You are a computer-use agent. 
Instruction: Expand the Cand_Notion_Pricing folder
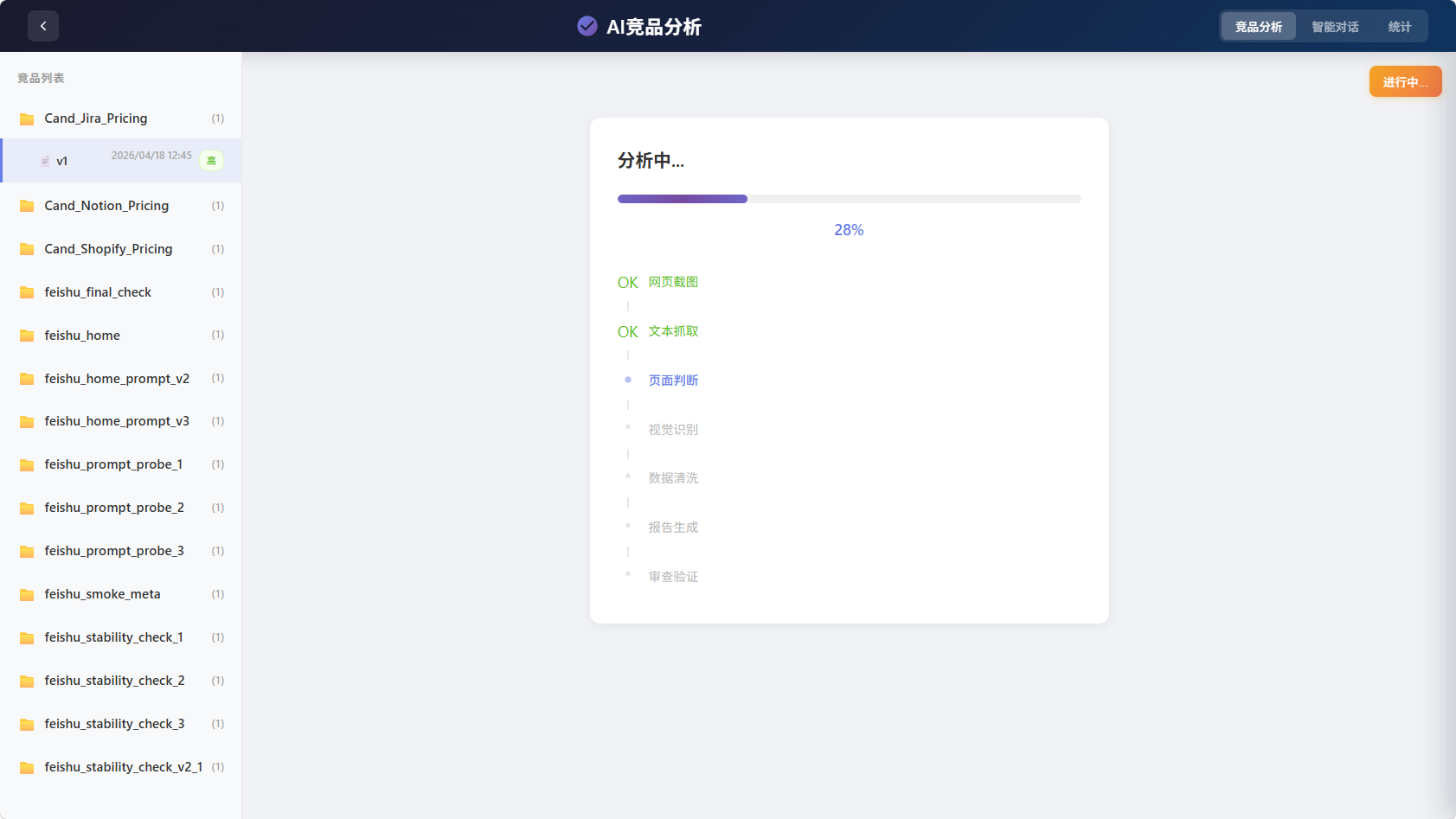pos(106,206)
